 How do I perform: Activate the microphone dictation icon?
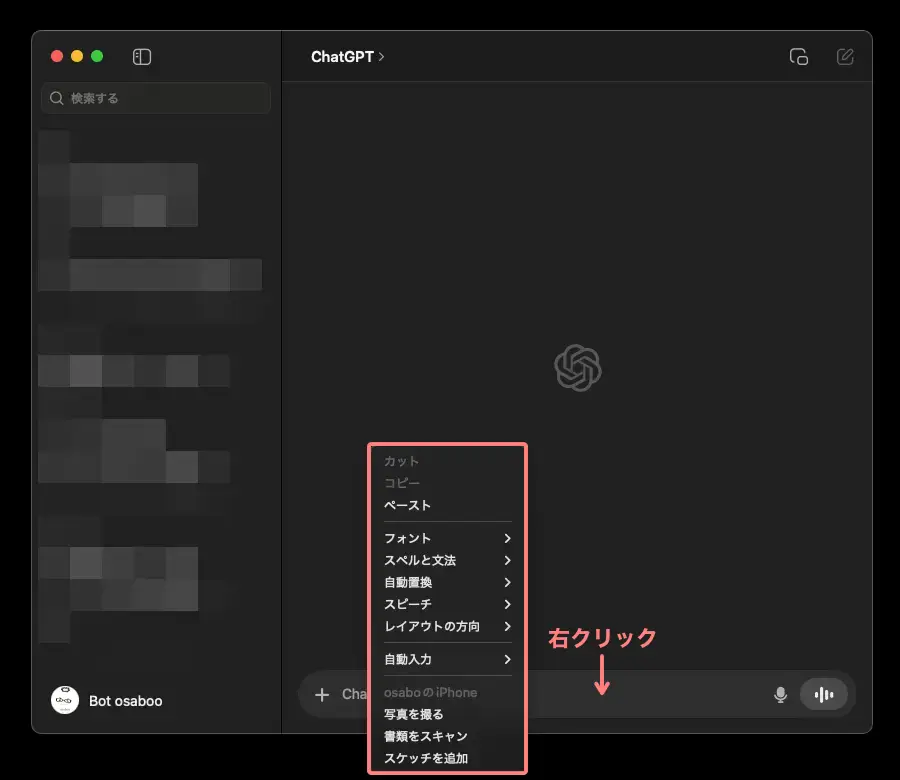tap(780, 695)
